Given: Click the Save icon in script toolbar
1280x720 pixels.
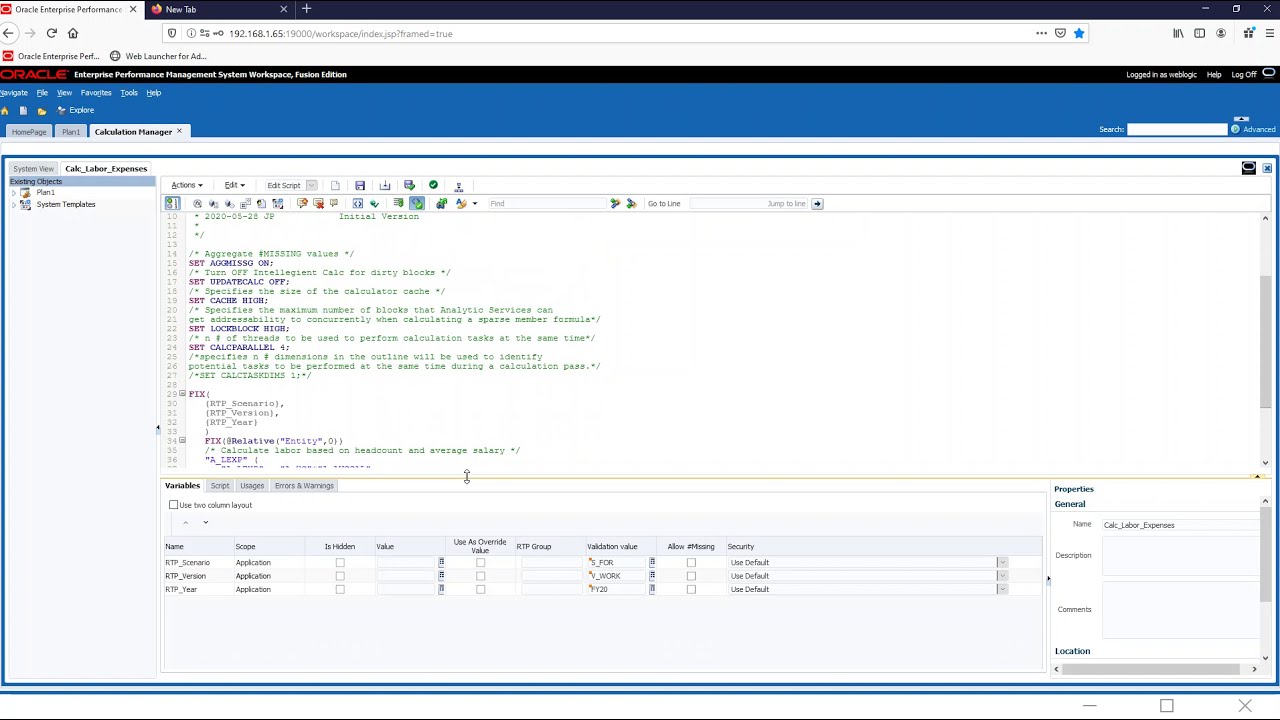Looking at the screenshot, I should 360,185.
